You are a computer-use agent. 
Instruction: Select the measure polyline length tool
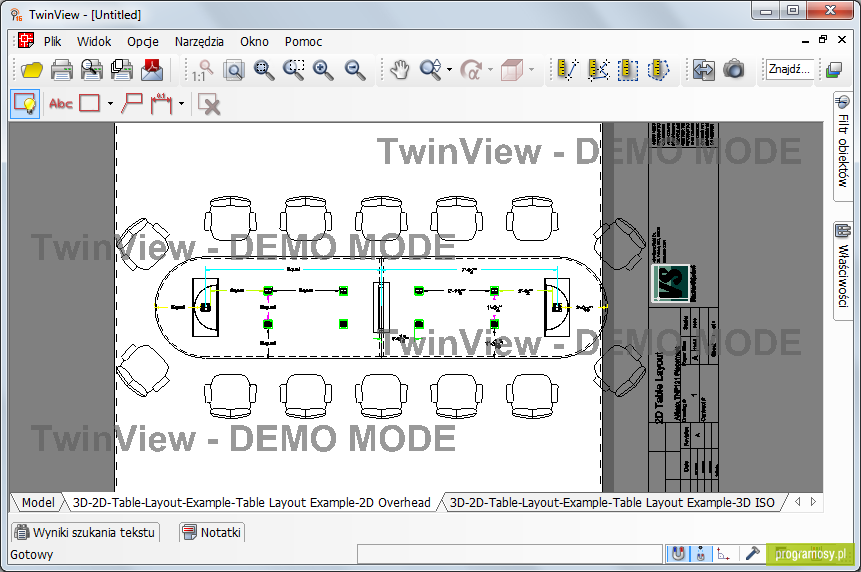[x=598, y=70]
